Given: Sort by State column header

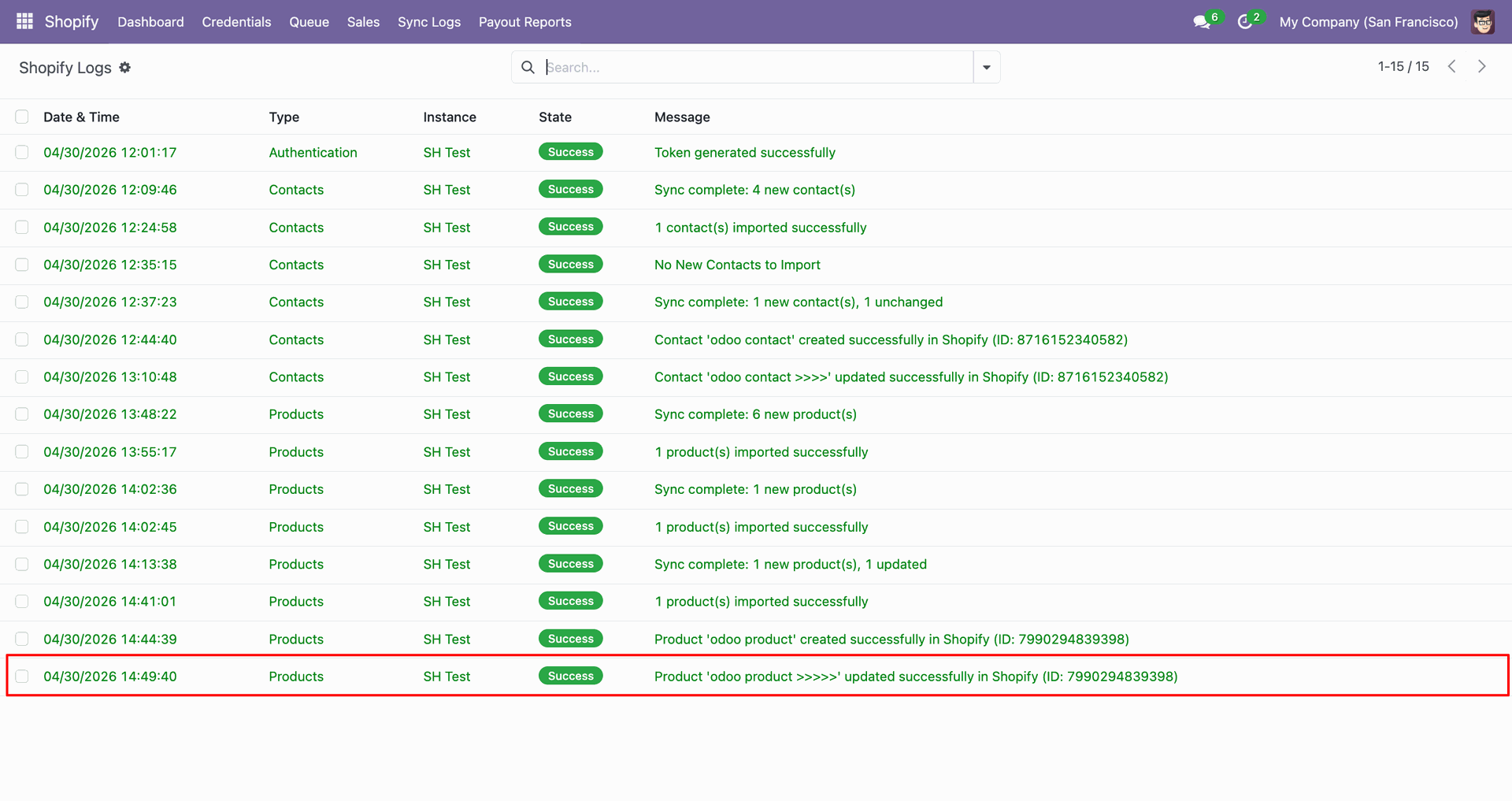Looking at the screenshot, I should click(555, 117).
